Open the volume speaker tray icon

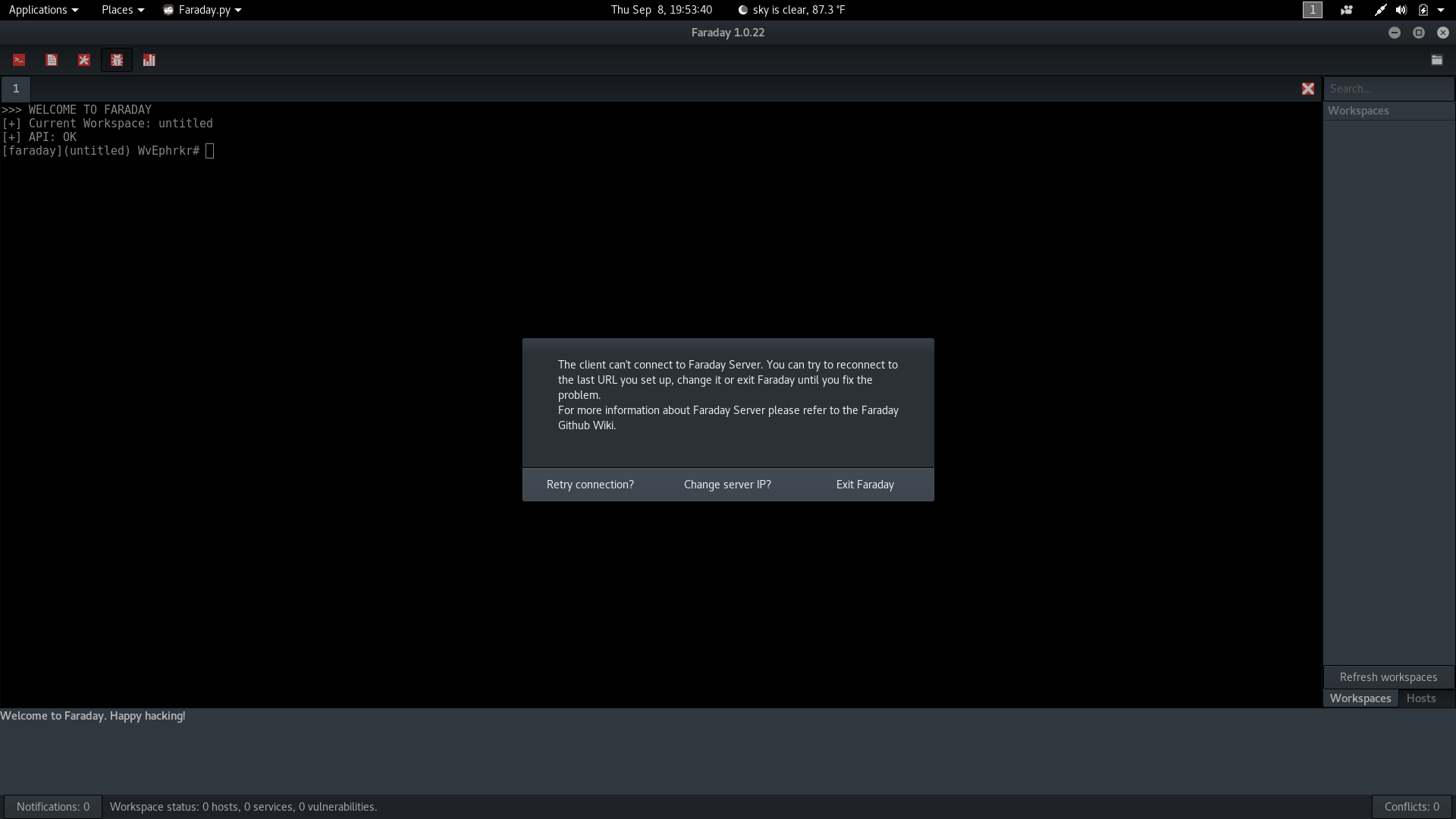pyautogui.click(x=1401, y=10)
